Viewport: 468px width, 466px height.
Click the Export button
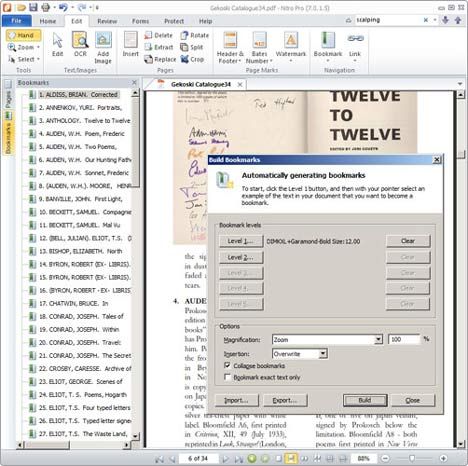tap(285, 400)
